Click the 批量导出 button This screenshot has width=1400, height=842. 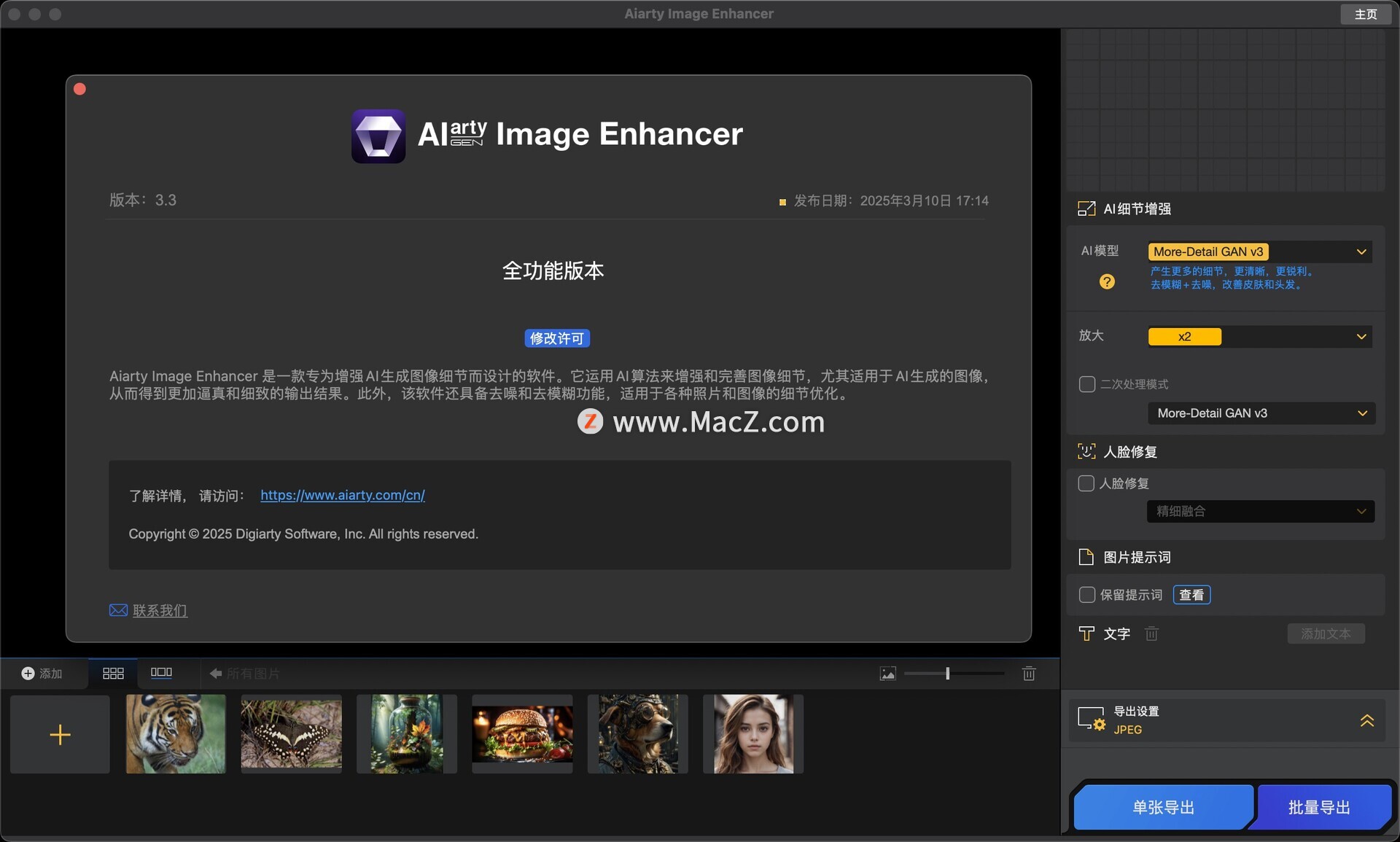coord(1319,807)
